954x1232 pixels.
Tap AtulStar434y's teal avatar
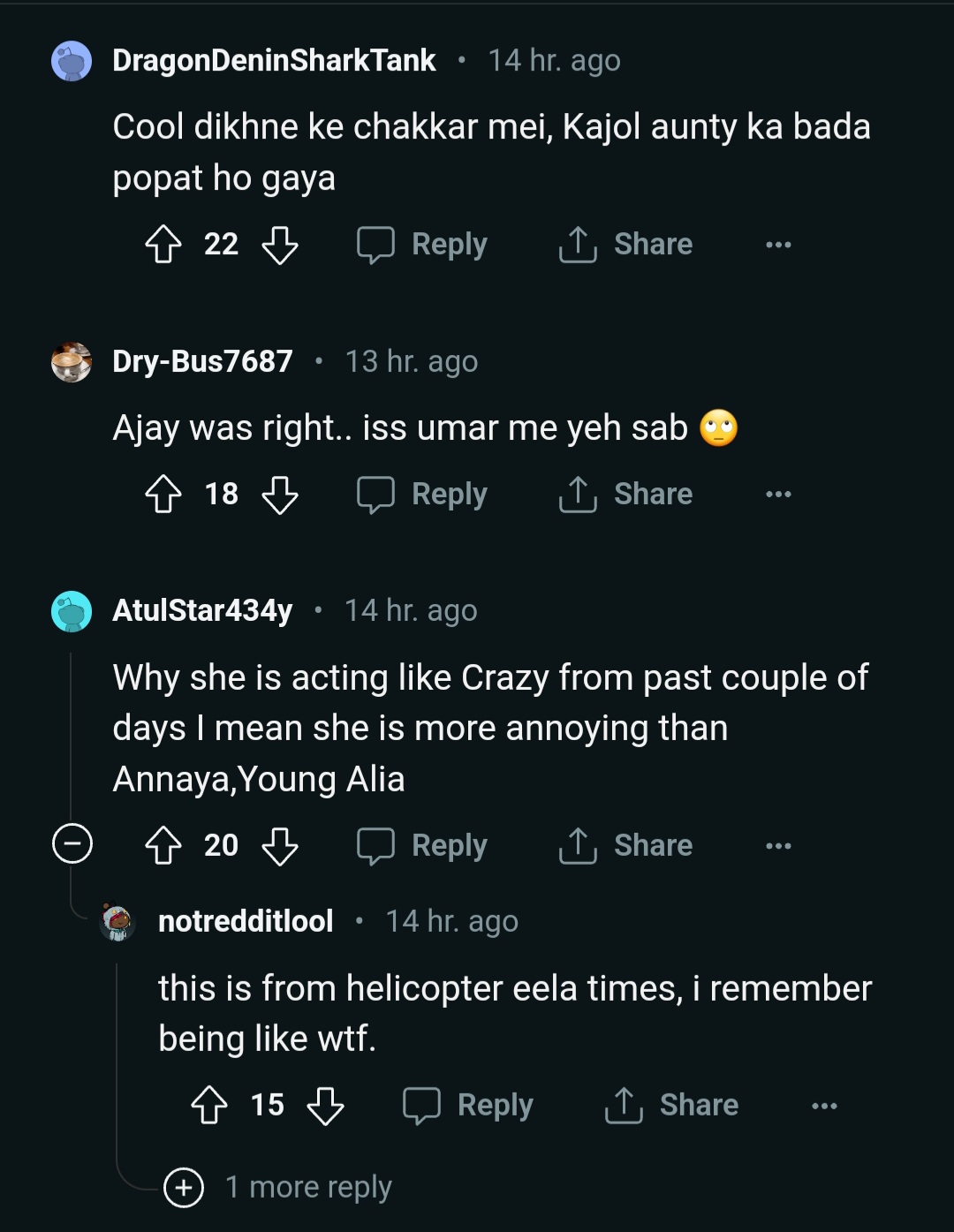click(x=72, y=611)
